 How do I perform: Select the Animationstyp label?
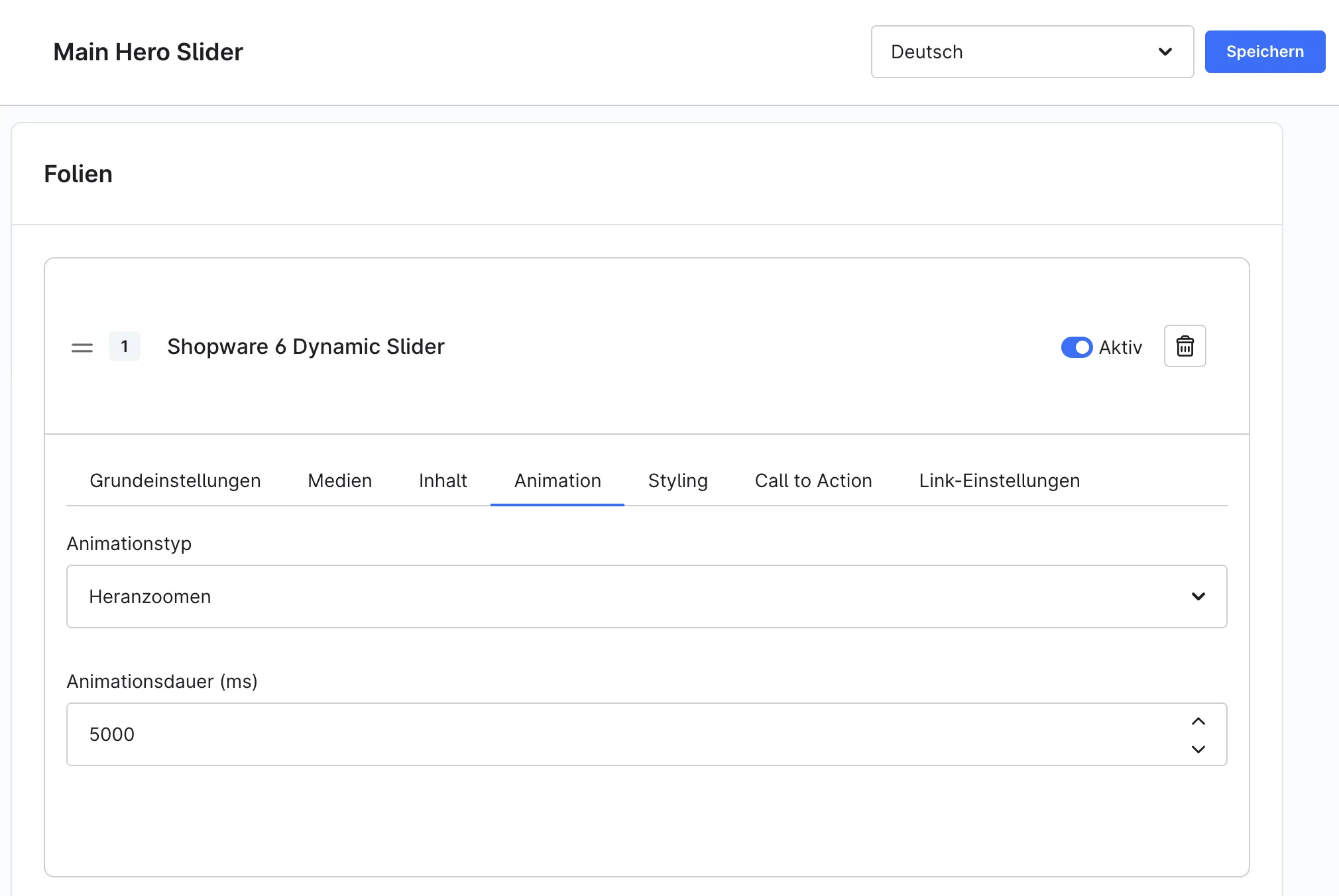click(x=129, y=543)
